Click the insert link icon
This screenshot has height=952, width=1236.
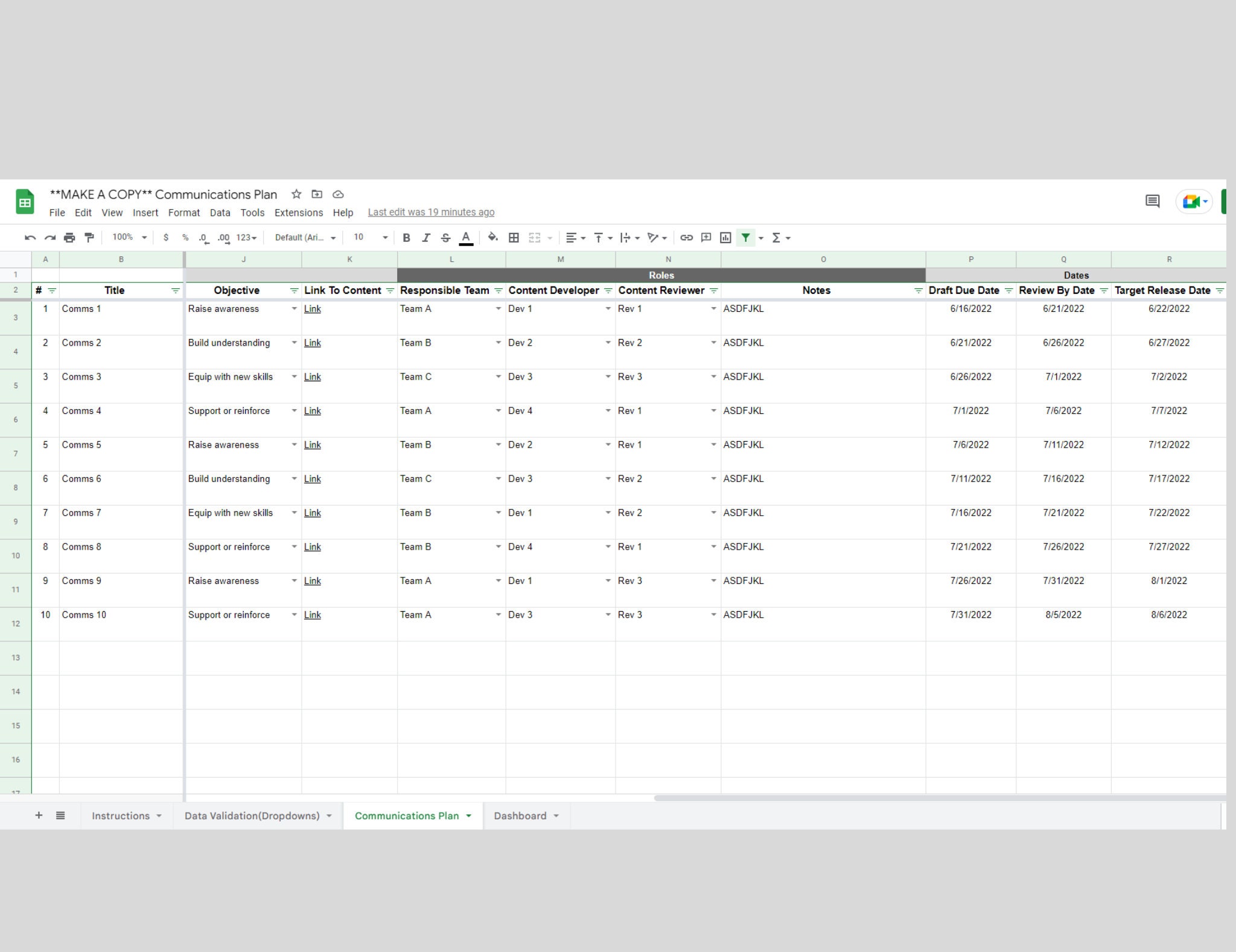pos(686,238)
